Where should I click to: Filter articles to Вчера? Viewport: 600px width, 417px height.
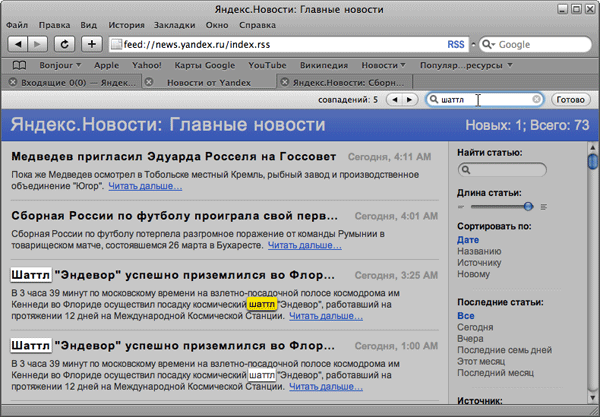[x=470, y=339]
